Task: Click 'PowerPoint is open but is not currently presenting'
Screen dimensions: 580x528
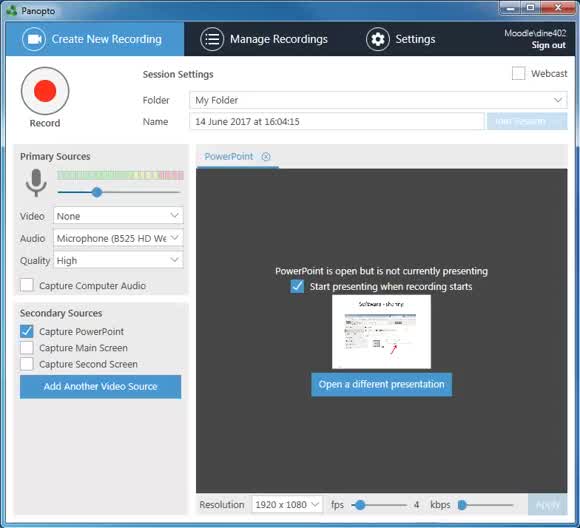Action: pyautogui.click(x=381, y=271)
